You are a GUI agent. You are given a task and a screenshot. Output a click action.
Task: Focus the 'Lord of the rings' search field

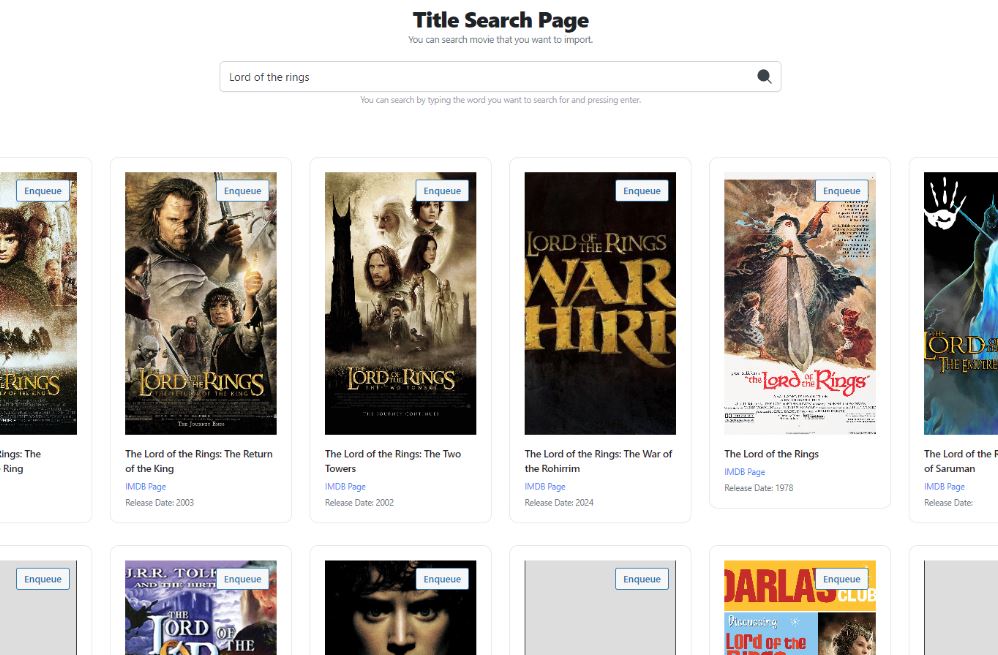[x=500, y=77]
